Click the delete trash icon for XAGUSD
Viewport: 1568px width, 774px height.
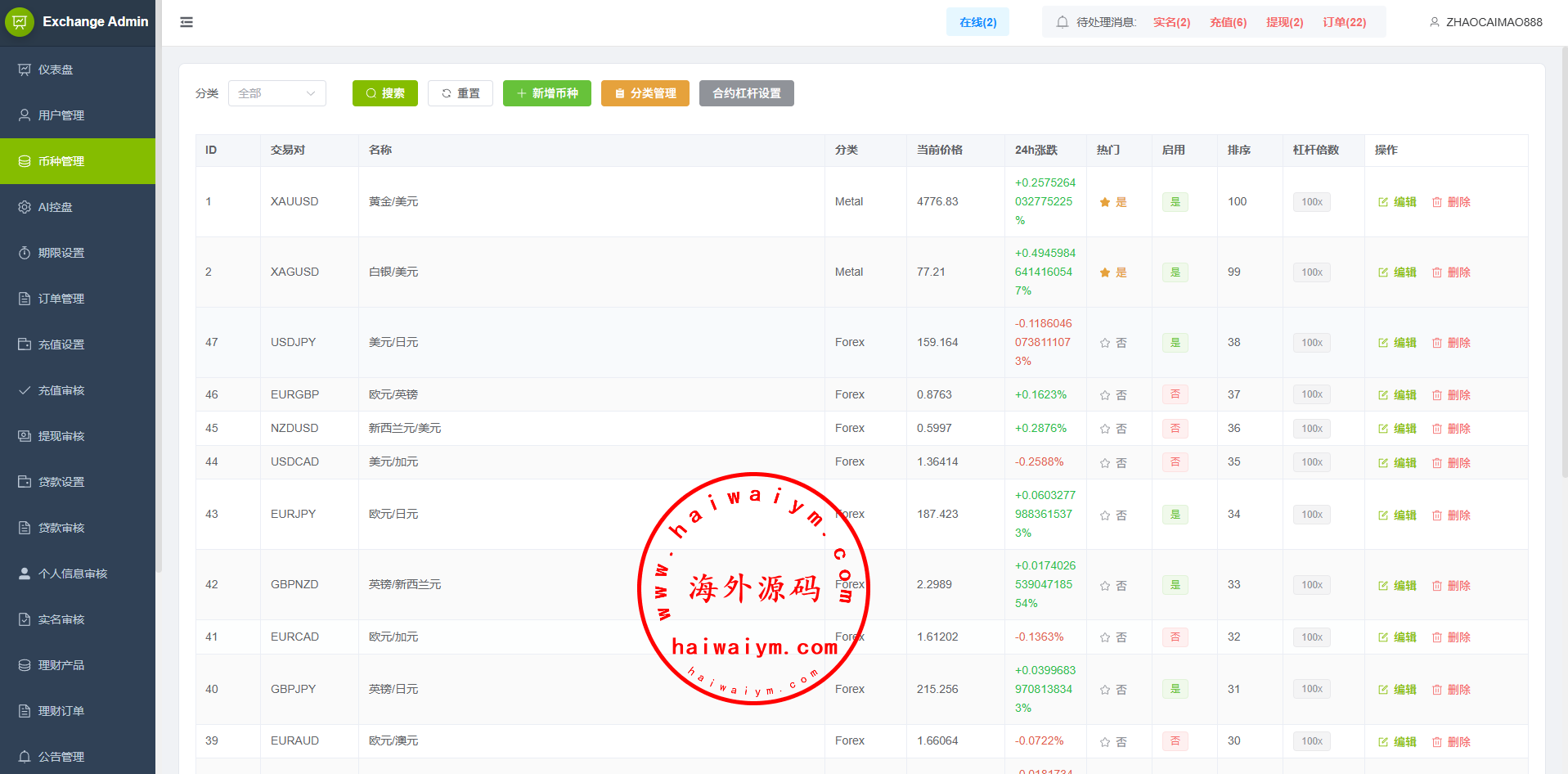(x=1437, y=272)
